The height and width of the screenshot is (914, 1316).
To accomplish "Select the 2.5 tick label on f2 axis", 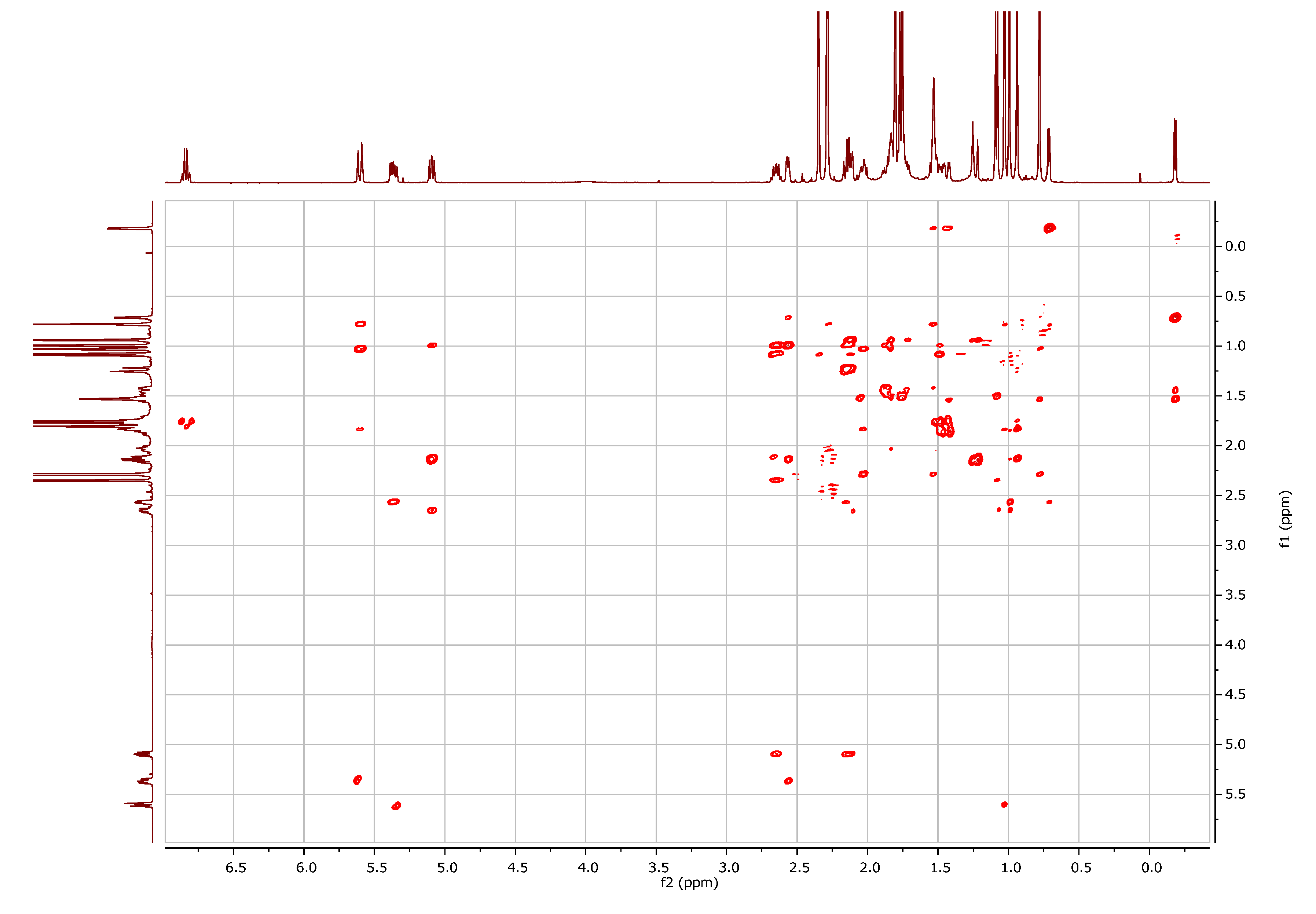I will coord(799,868).
